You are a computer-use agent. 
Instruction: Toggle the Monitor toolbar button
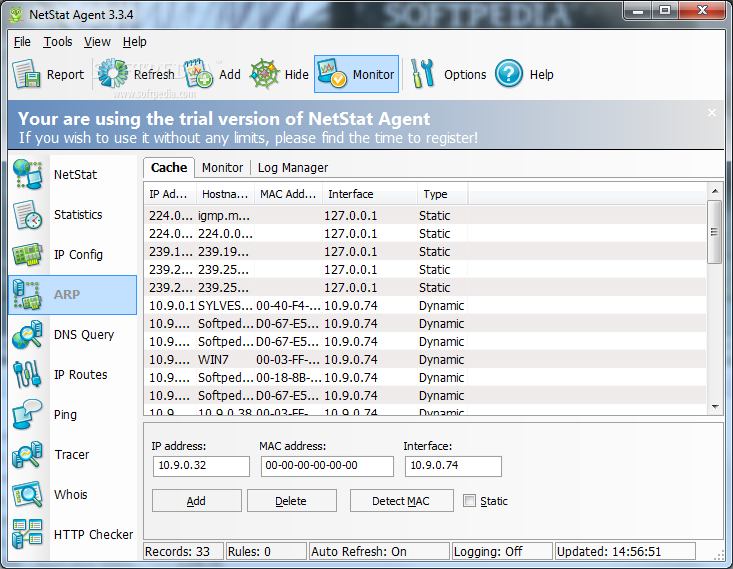click(x=356, y=74)
